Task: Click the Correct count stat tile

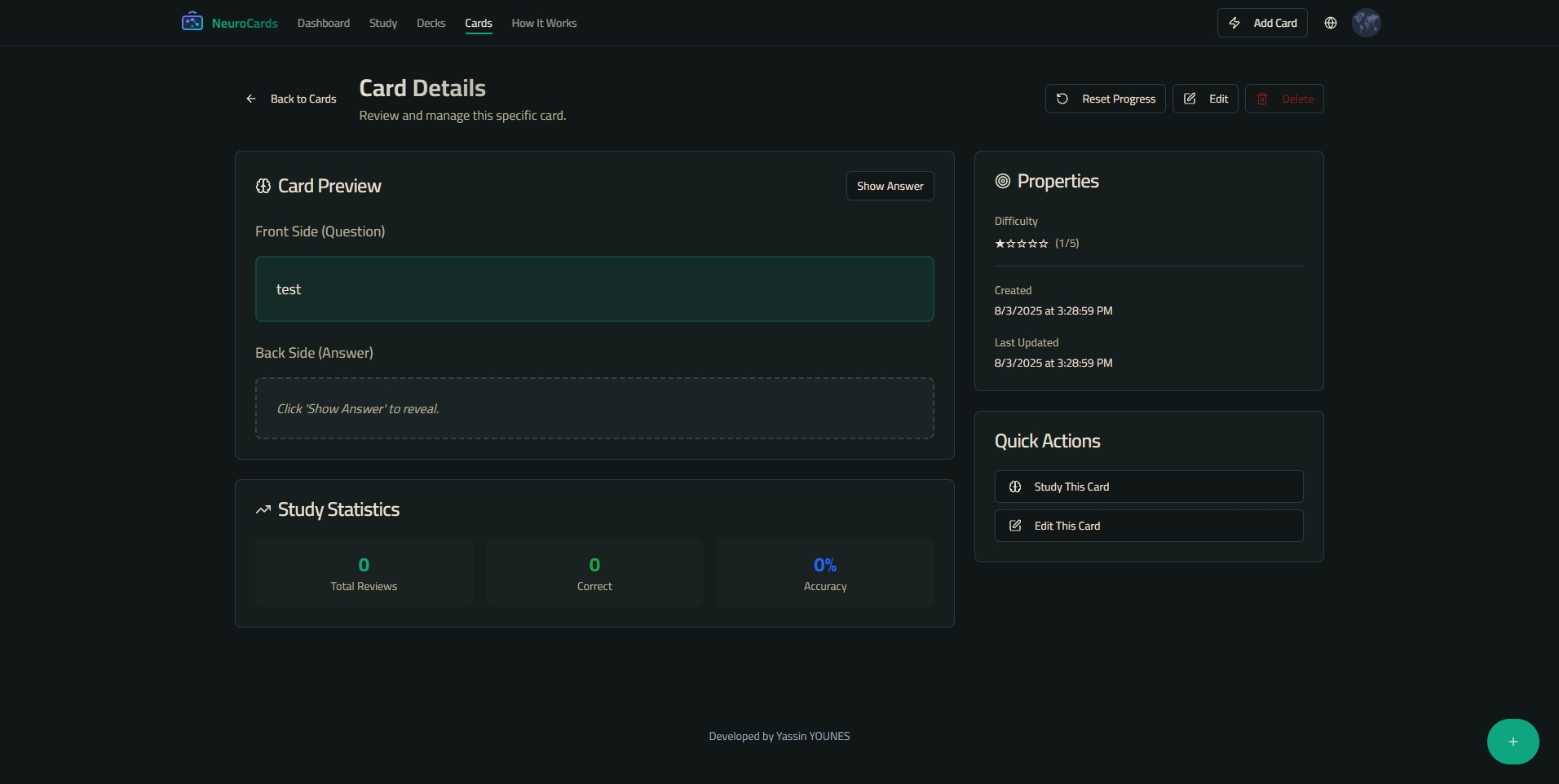Action: [x=594, y=573]
